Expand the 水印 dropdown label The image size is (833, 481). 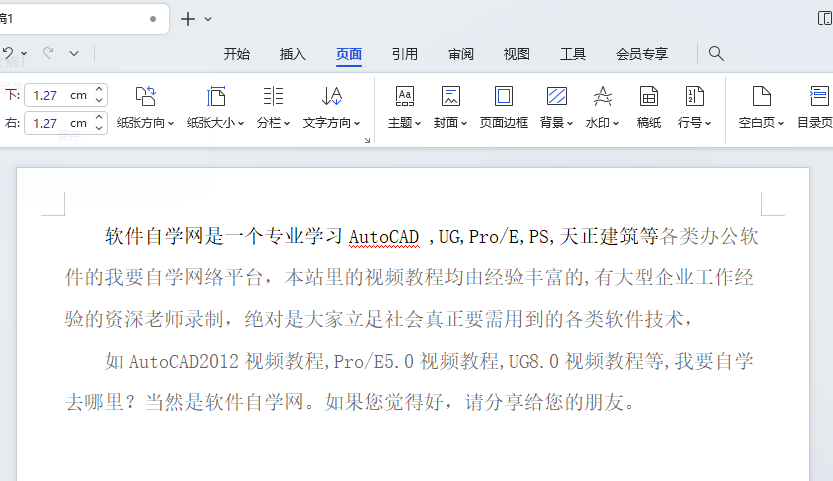coord(602,123)
